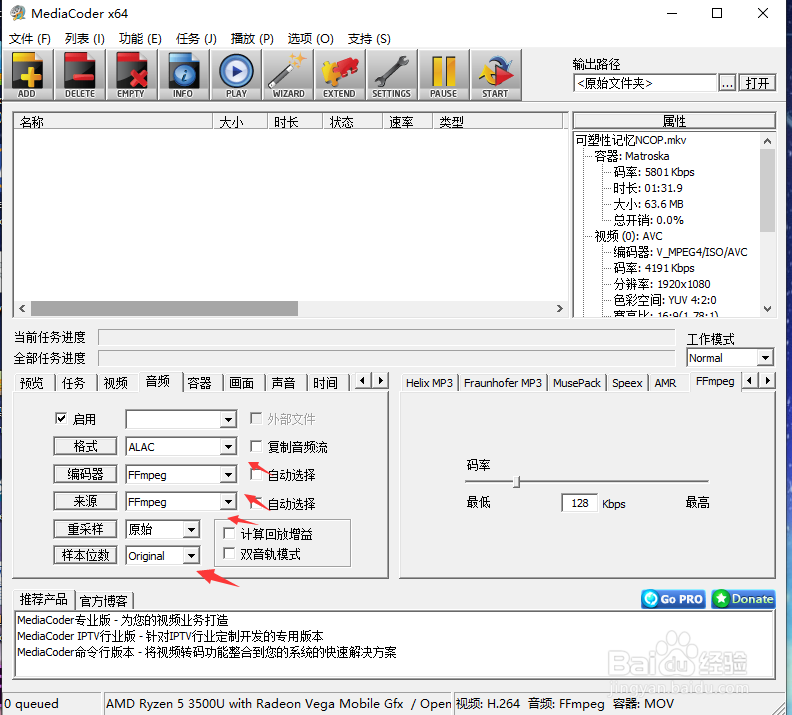
Task: Click the 样本位数 button
Action: click(85, 555)
